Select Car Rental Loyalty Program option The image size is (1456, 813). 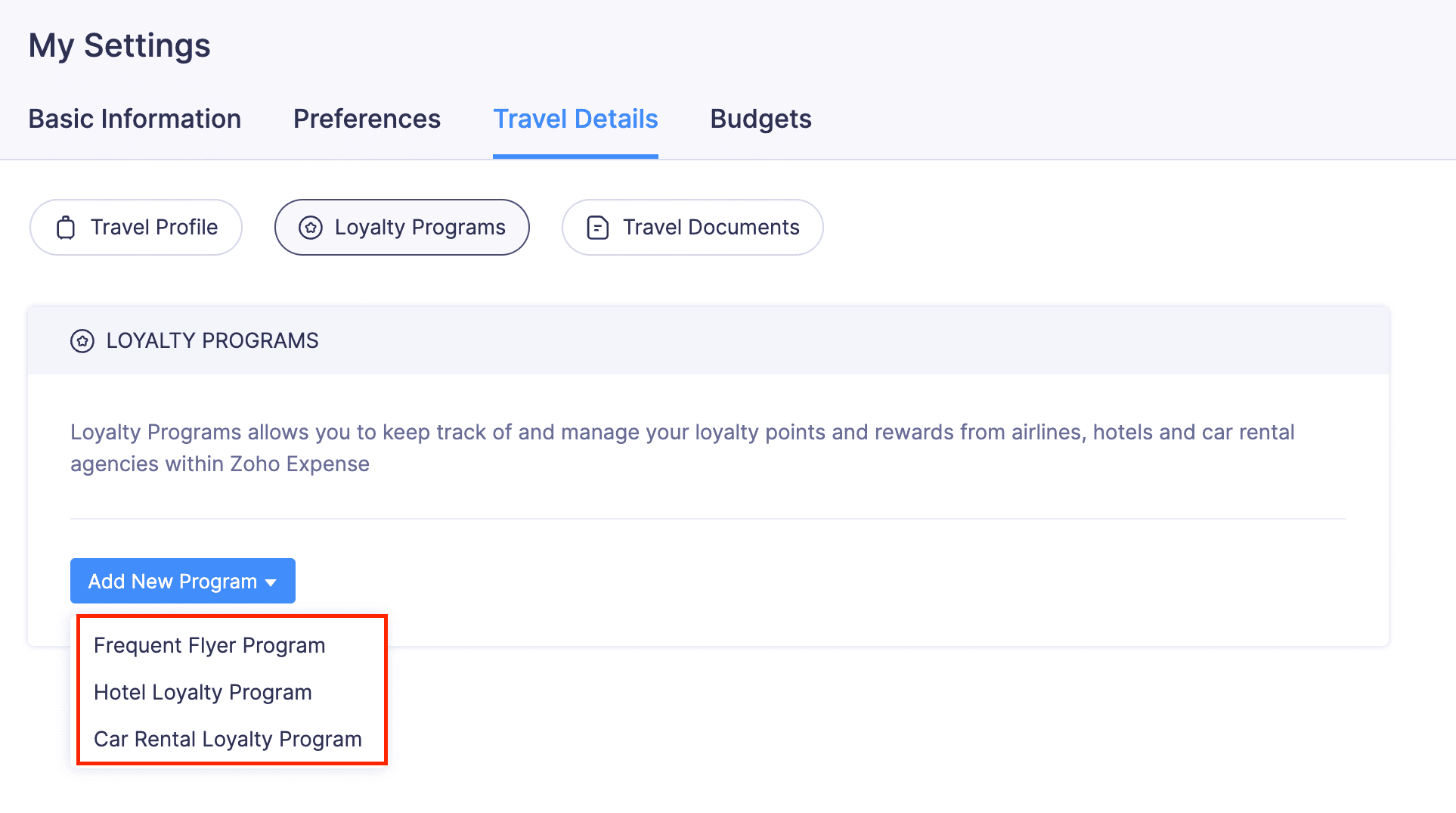tap(228, 739)
